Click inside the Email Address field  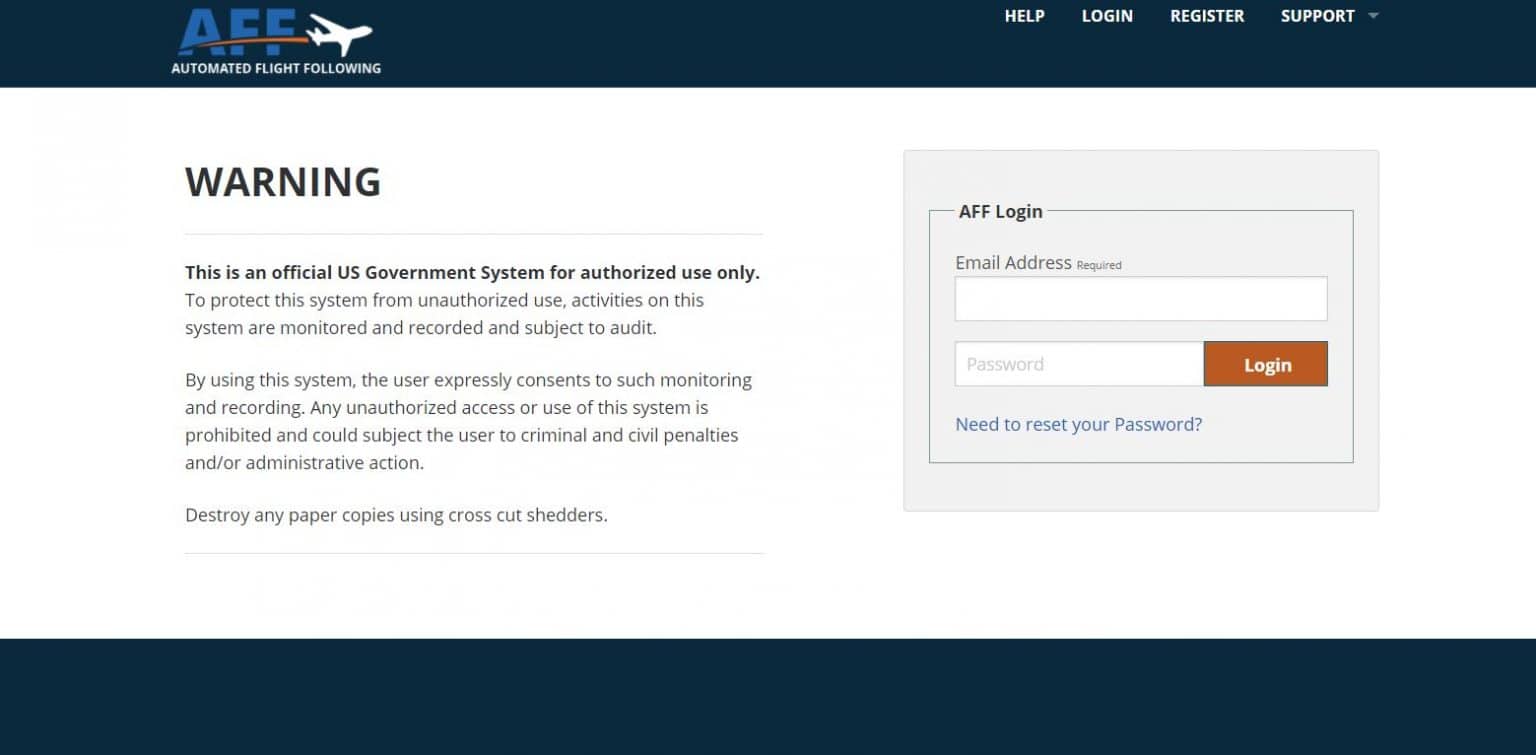[1140, 298]
